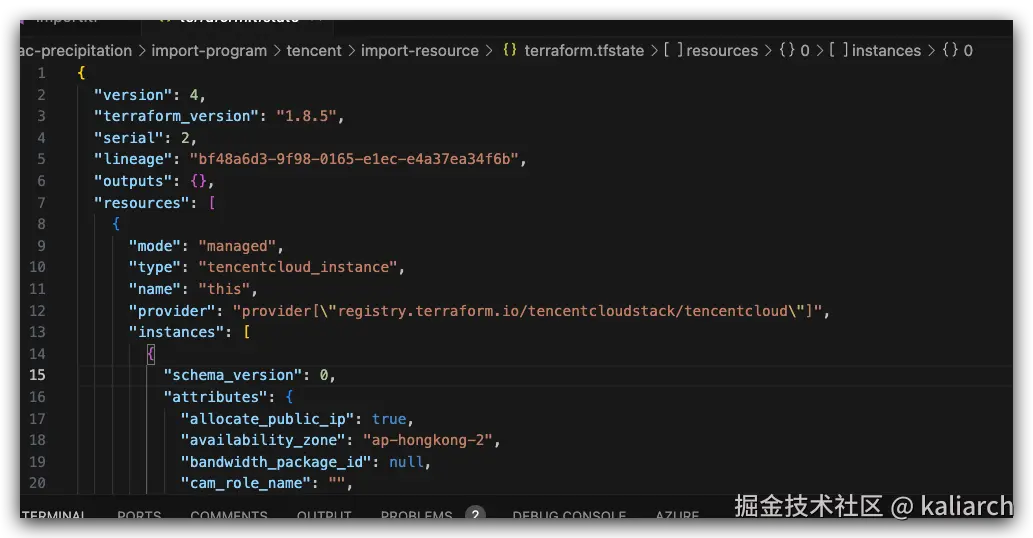This screenshot has height=538, width=1033.
Task: Click line number 20 in the gutter
Action: click(x=38, y=483)
